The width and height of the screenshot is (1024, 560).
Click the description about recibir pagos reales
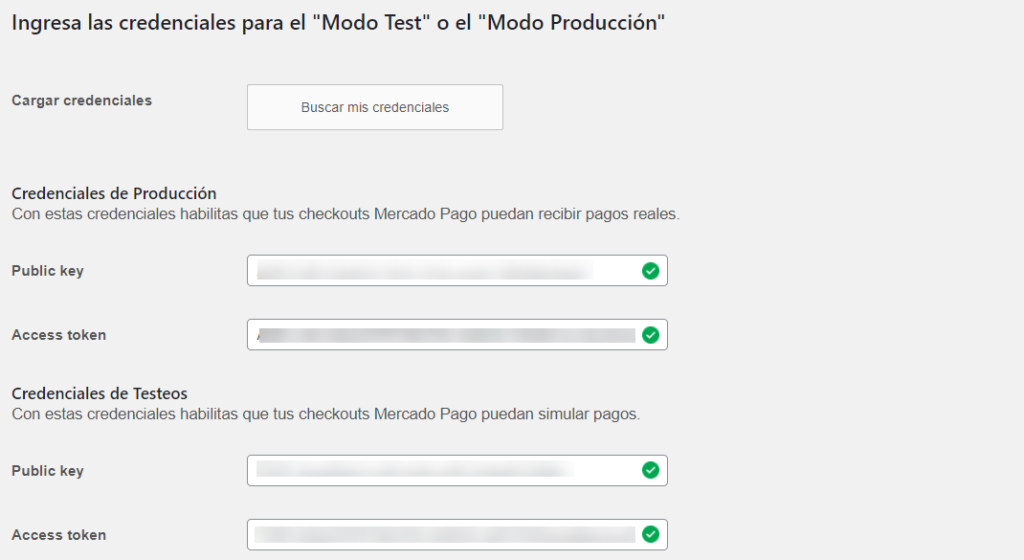pyautogui.click(x=345, y=214)
